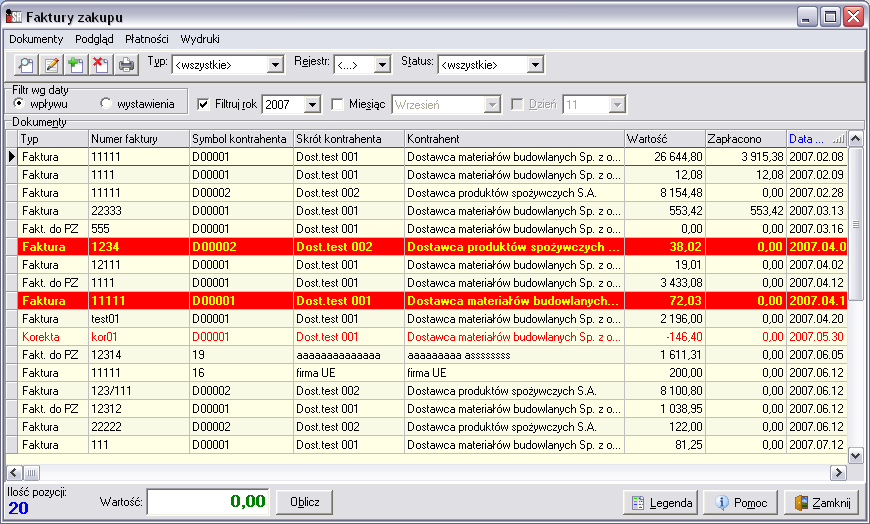Click vertical scrollbar up arrow
870x524 pixels.
[856, 138]
